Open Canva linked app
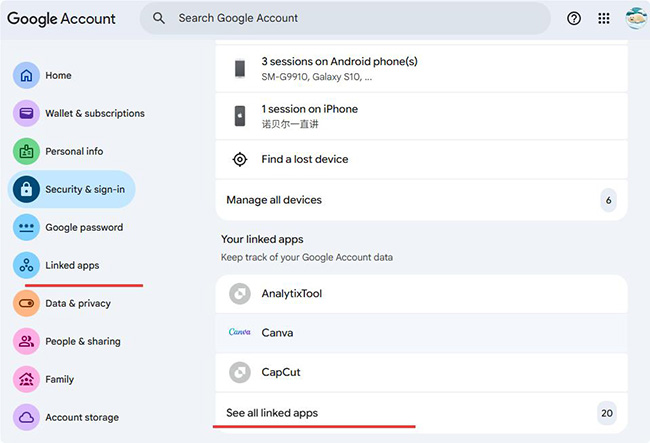Viewport: 650px width, 443px height. pos(421,333)
